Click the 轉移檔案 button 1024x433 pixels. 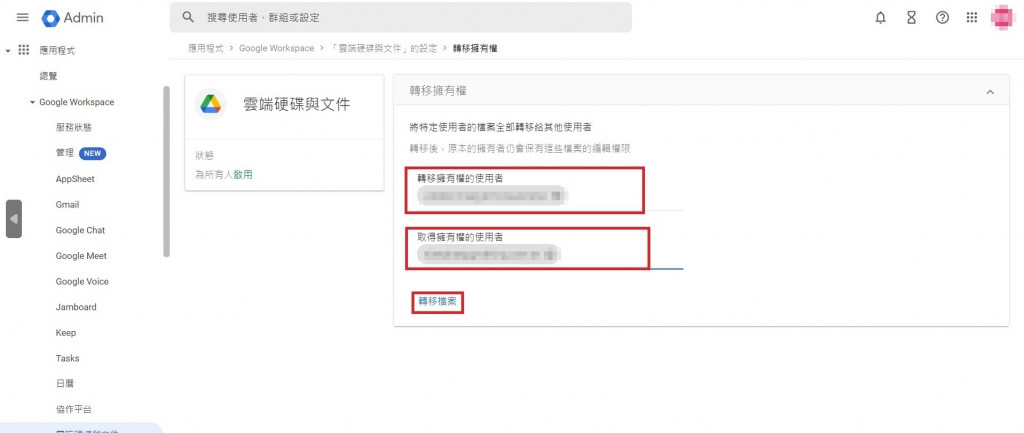438,302
